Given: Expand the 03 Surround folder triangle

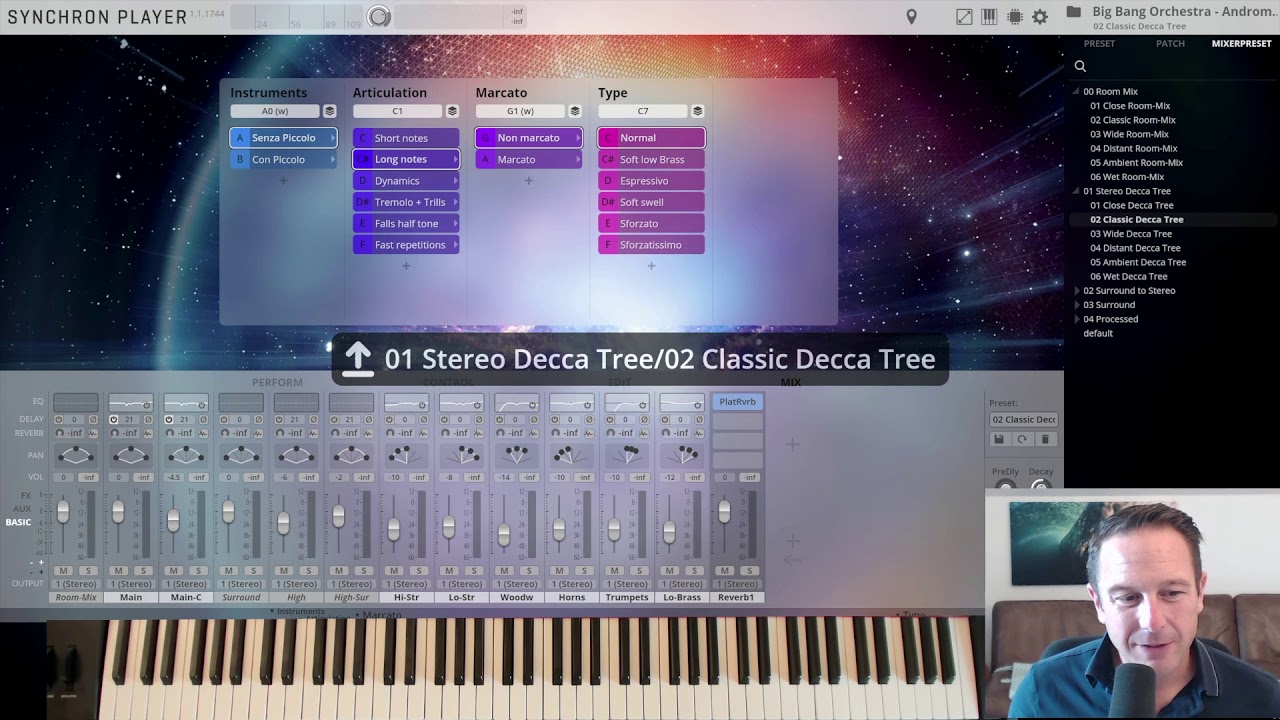Looking at the screenshot, I should coord(1076,305).
